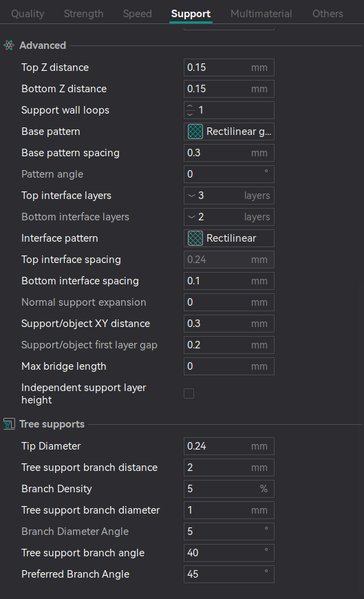Click the 'Normal support expansion' label
364x599 pixels.
[x=84, y=302]
